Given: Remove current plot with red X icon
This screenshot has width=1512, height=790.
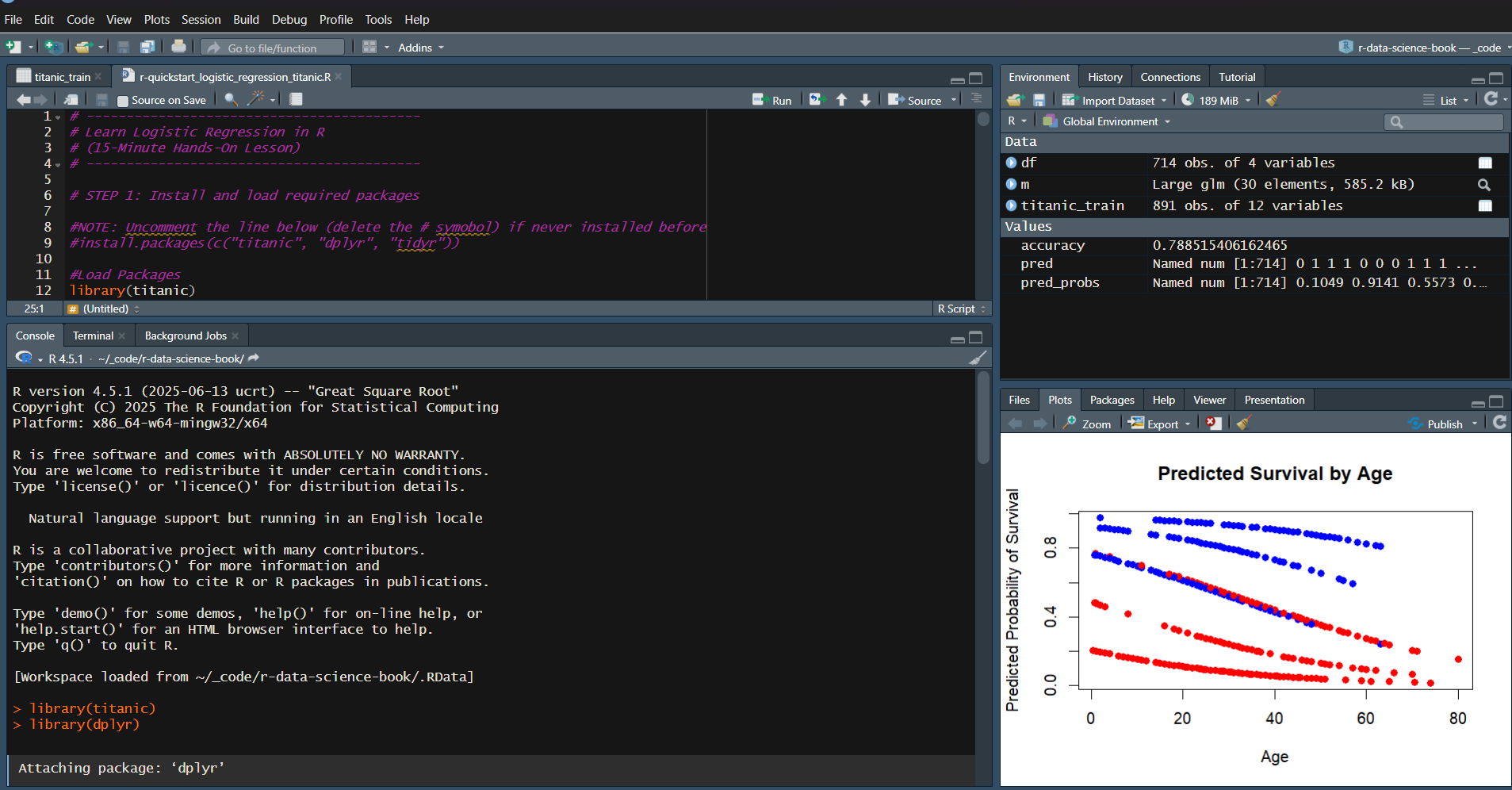Looking at the screenshot, I should [x=1213, y=424].
